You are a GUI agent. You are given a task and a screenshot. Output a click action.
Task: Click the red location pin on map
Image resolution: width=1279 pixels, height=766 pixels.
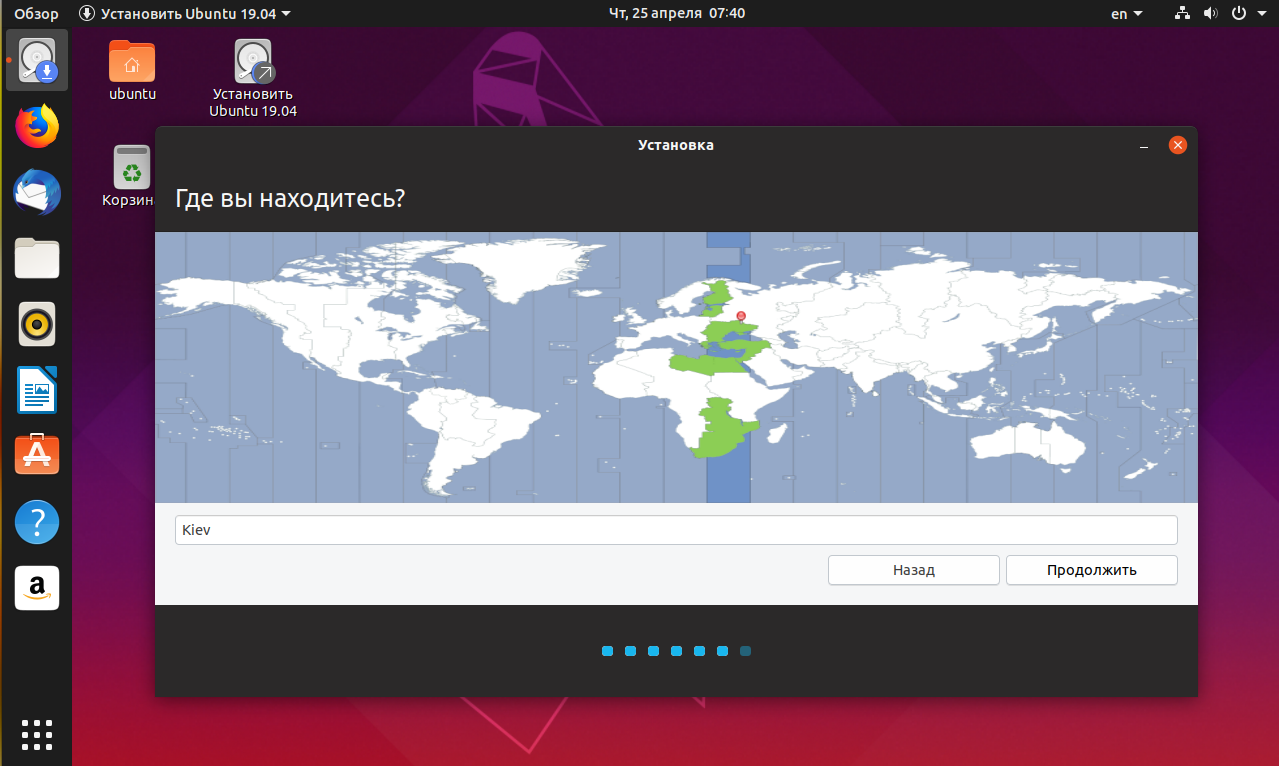point(741,316)
